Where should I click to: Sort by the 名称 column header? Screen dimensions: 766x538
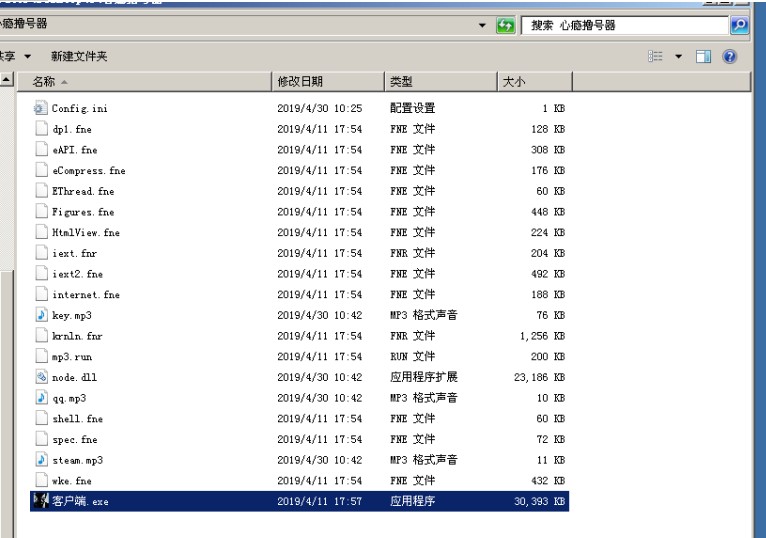[145, 82]
